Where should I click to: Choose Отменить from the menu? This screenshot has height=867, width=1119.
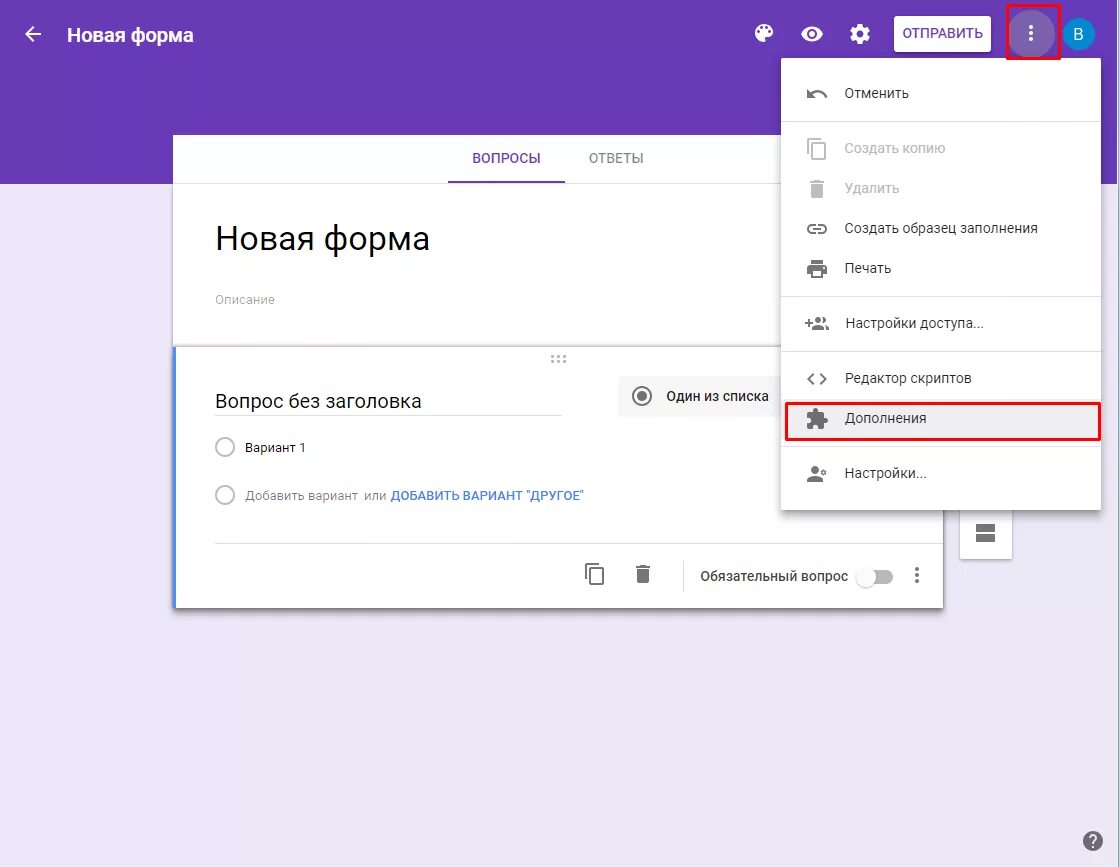941,93
